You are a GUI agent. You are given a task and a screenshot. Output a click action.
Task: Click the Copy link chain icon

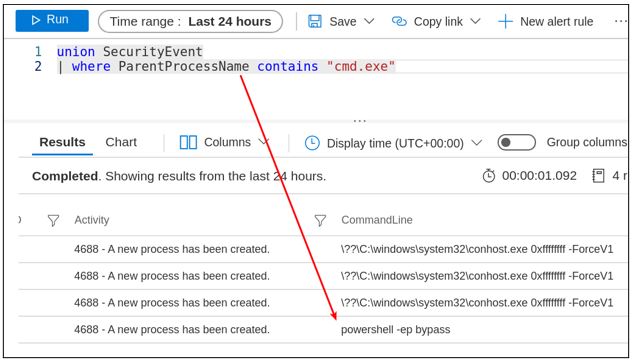pos(399,21)
